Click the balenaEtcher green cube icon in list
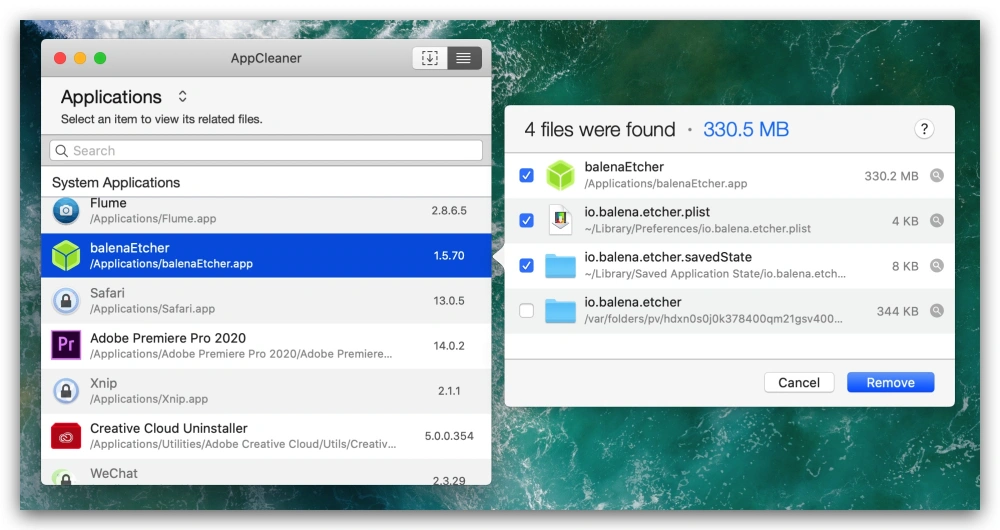This screenshot has width=1000, height=530. [x=66, y=255]
